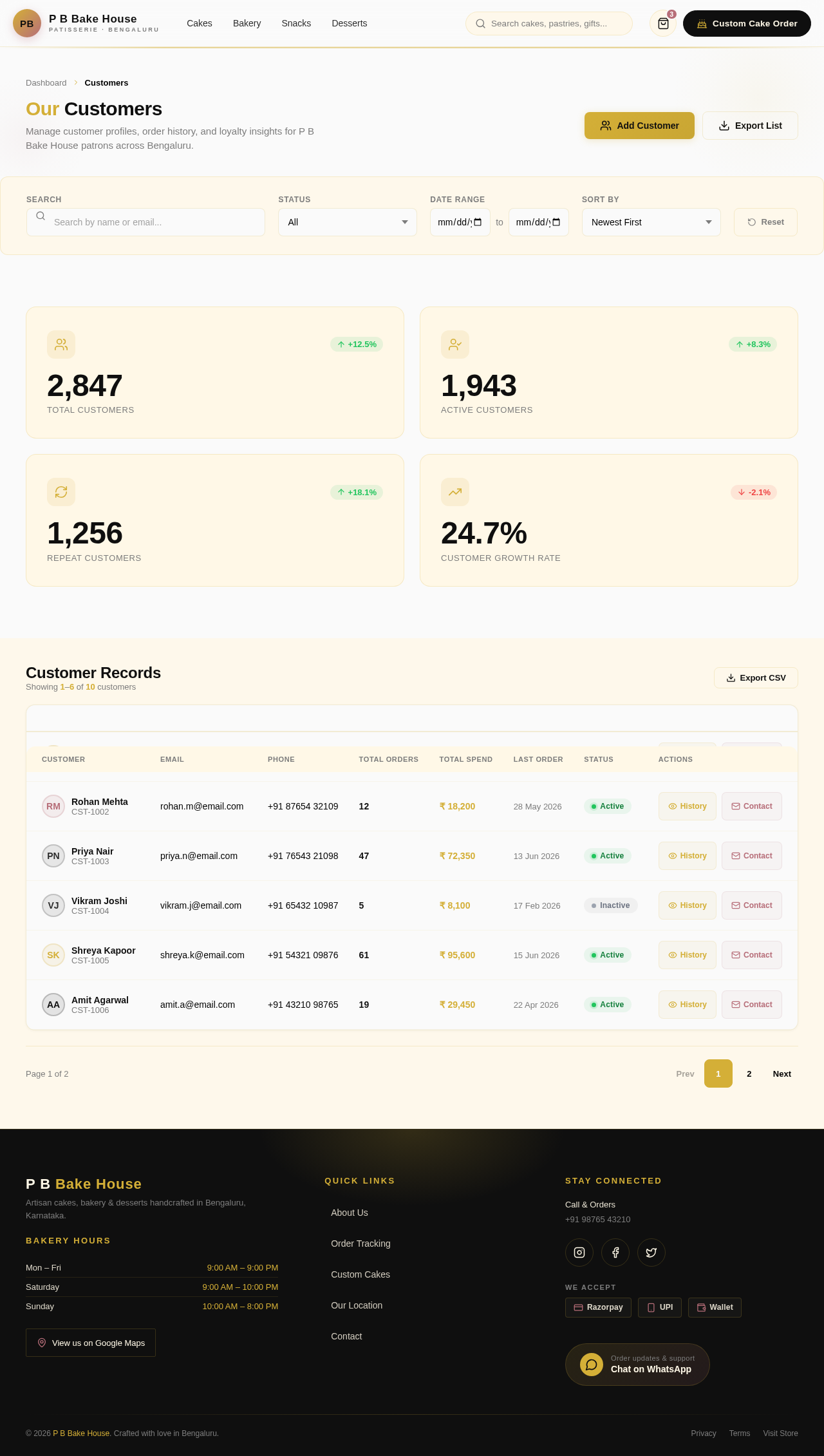Click Rohan Mehta's RM avatar
Screen dimensions: 824x1456
(53, 806)
